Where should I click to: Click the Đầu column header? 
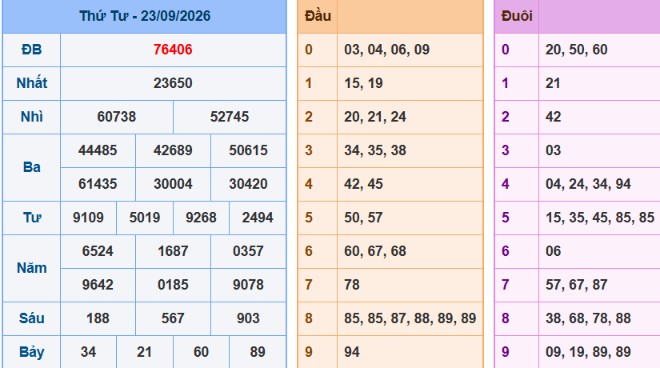[x=318, y=16]
